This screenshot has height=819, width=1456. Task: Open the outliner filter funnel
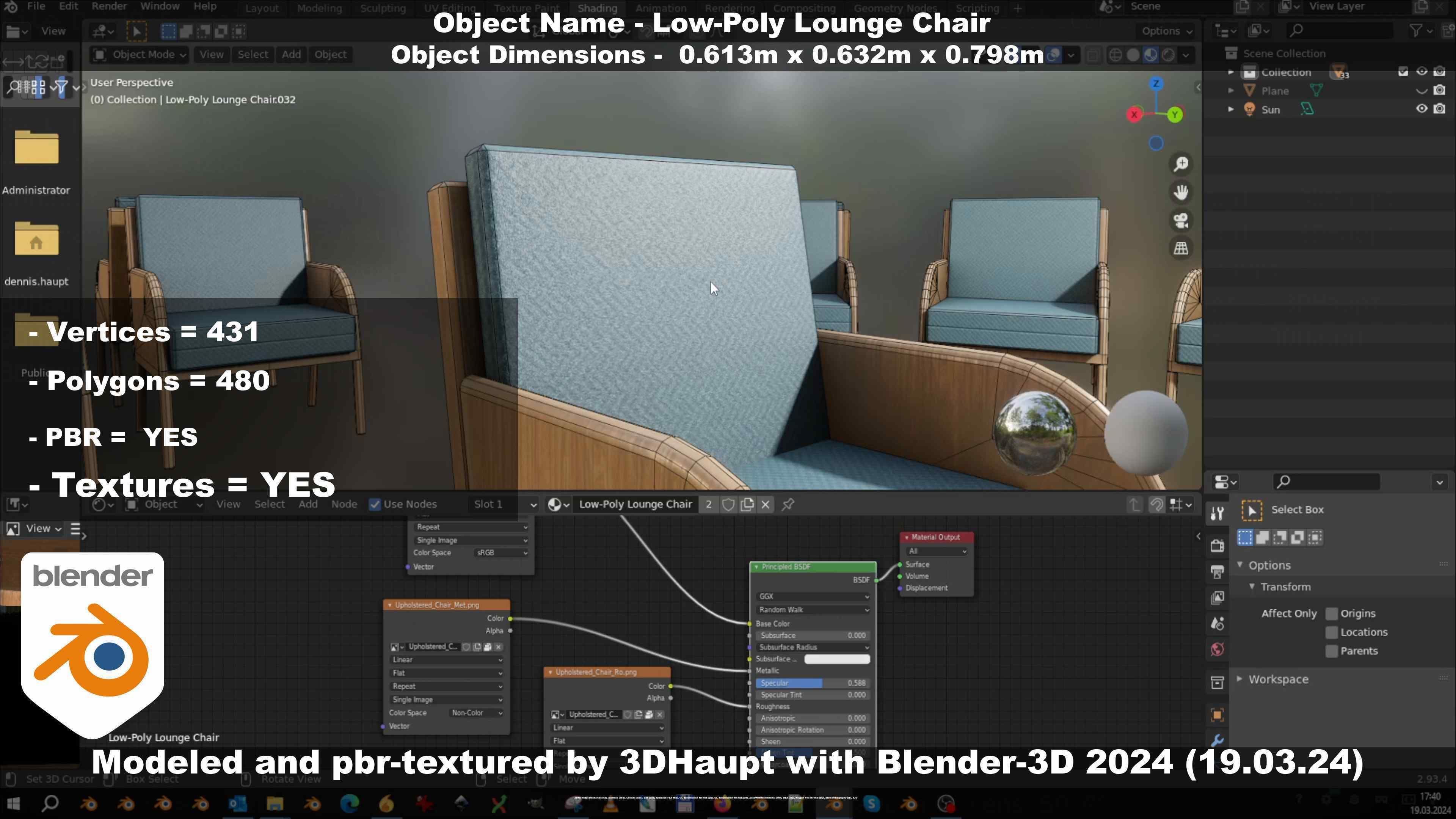point(1415,30)
